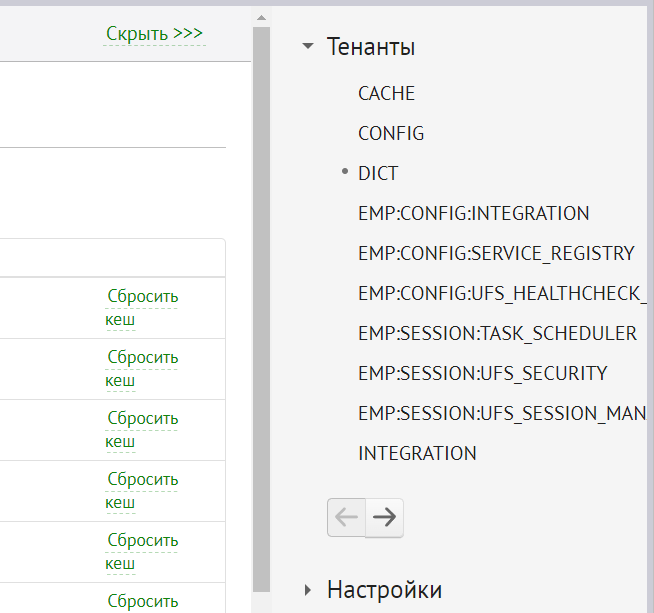Choose EMP:SESSION:UFS_SESSION_MAN tenant

coord(500,413)
